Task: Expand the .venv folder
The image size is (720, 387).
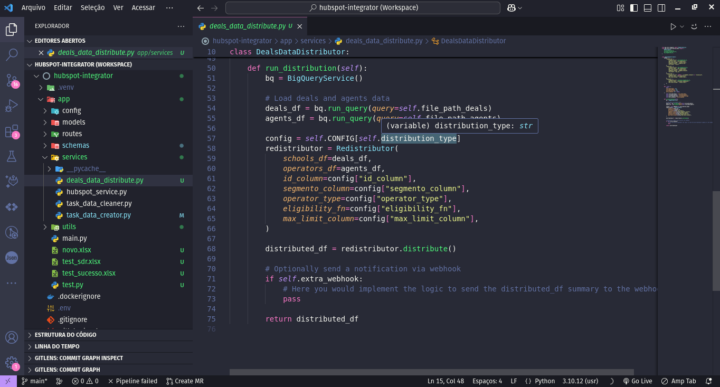Action: pyautogui.click(x=66, y=87)
